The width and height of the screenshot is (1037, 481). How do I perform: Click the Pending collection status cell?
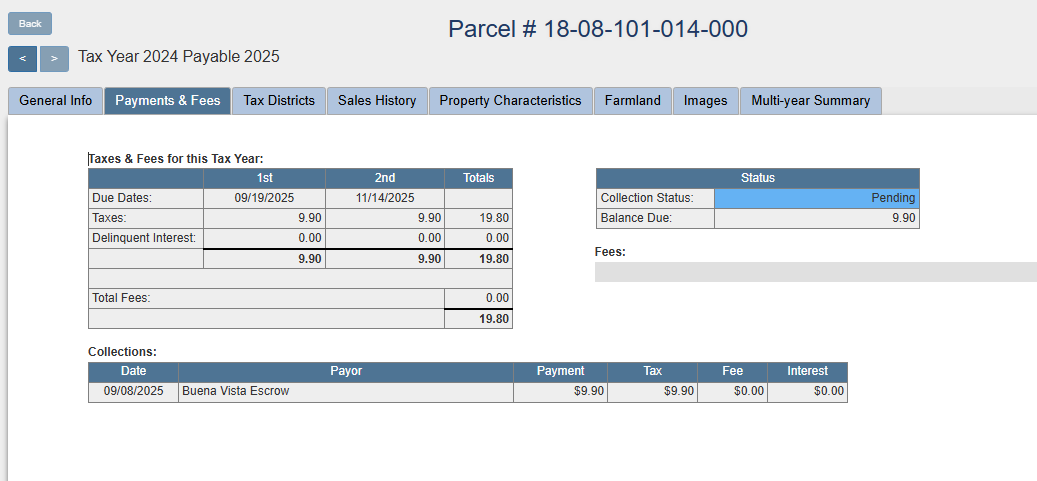(x=816, y=198)
